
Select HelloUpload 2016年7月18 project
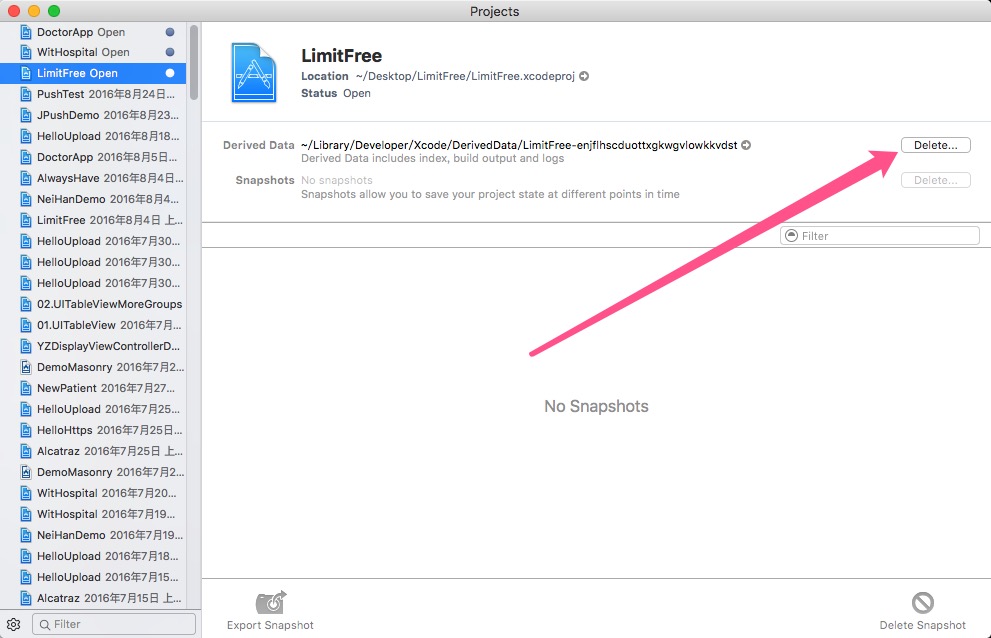point(93,556)
